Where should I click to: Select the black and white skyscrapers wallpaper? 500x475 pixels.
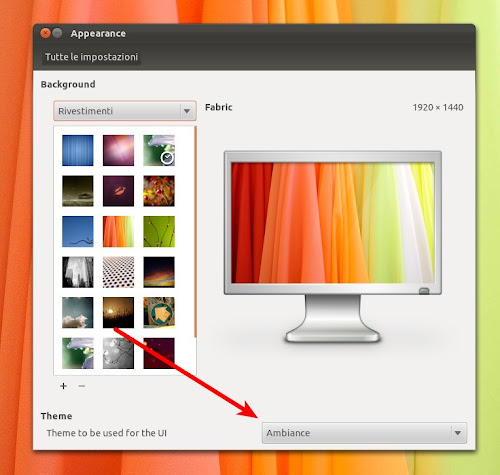(x=78, y=272)
